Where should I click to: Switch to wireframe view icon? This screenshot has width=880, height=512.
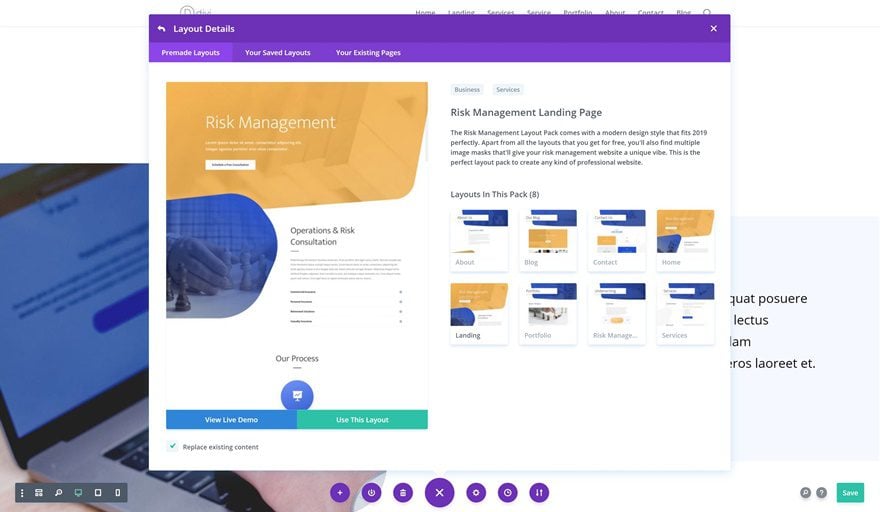point(39,493)
